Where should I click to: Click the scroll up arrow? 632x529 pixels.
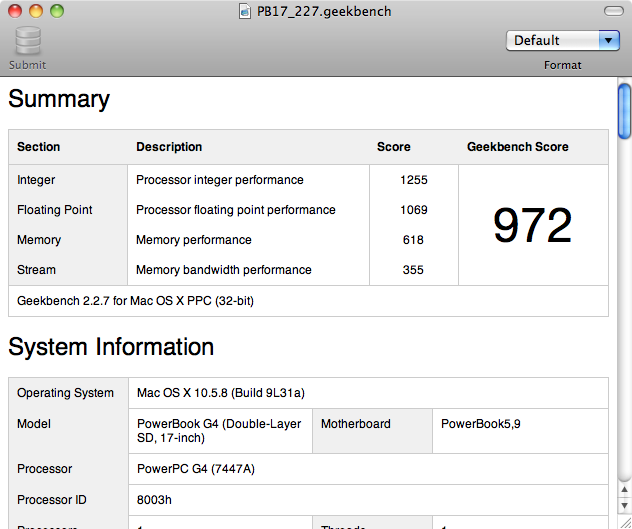(624, 489)
